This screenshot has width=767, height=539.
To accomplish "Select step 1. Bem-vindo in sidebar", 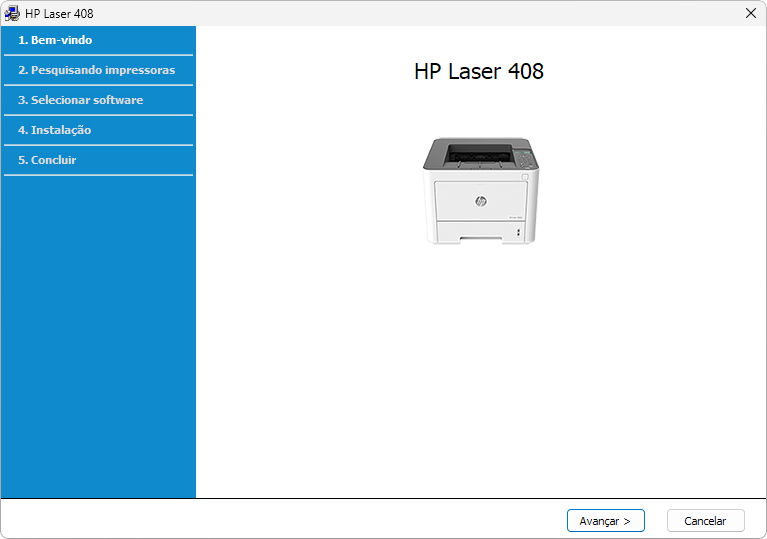I will pyautogui.click(x=98, y=40).
